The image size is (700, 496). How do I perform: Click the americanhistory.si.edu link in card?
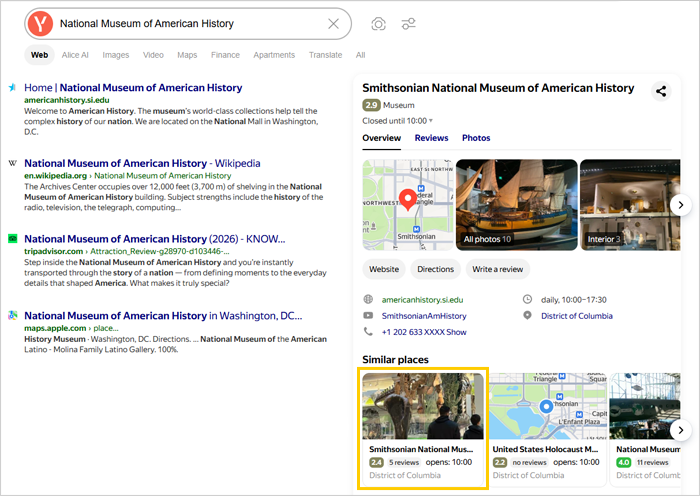click(422, 300)
